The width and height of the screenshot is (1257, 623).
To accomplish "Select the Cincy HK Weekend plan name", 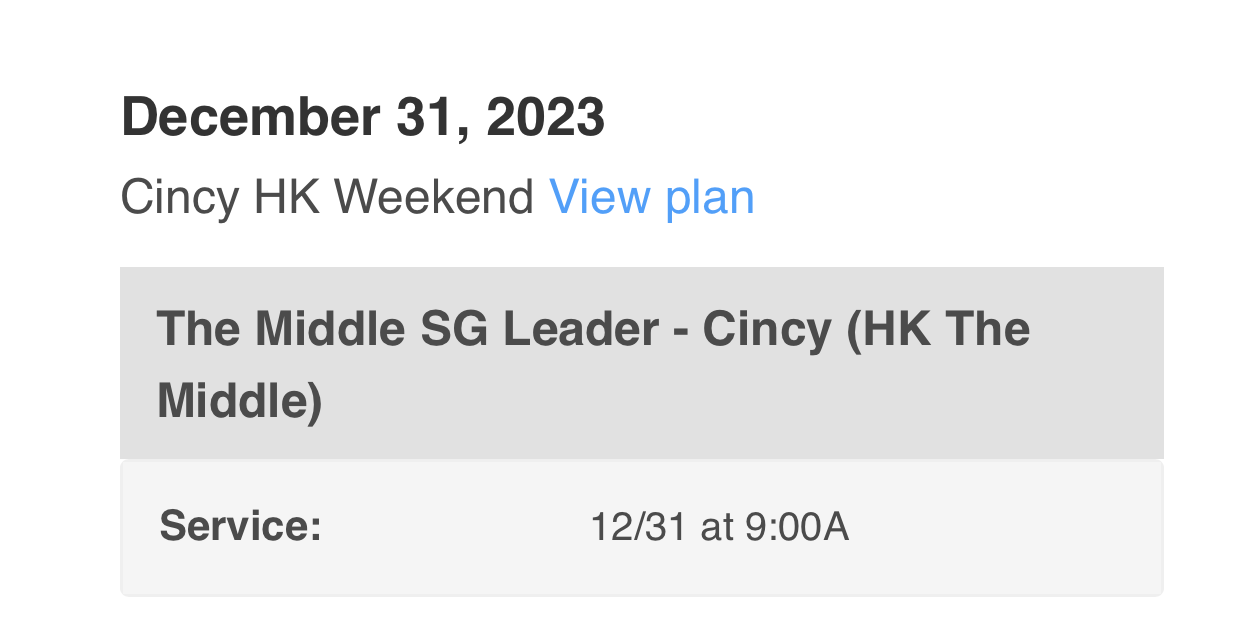I will [x=327, y=197].
